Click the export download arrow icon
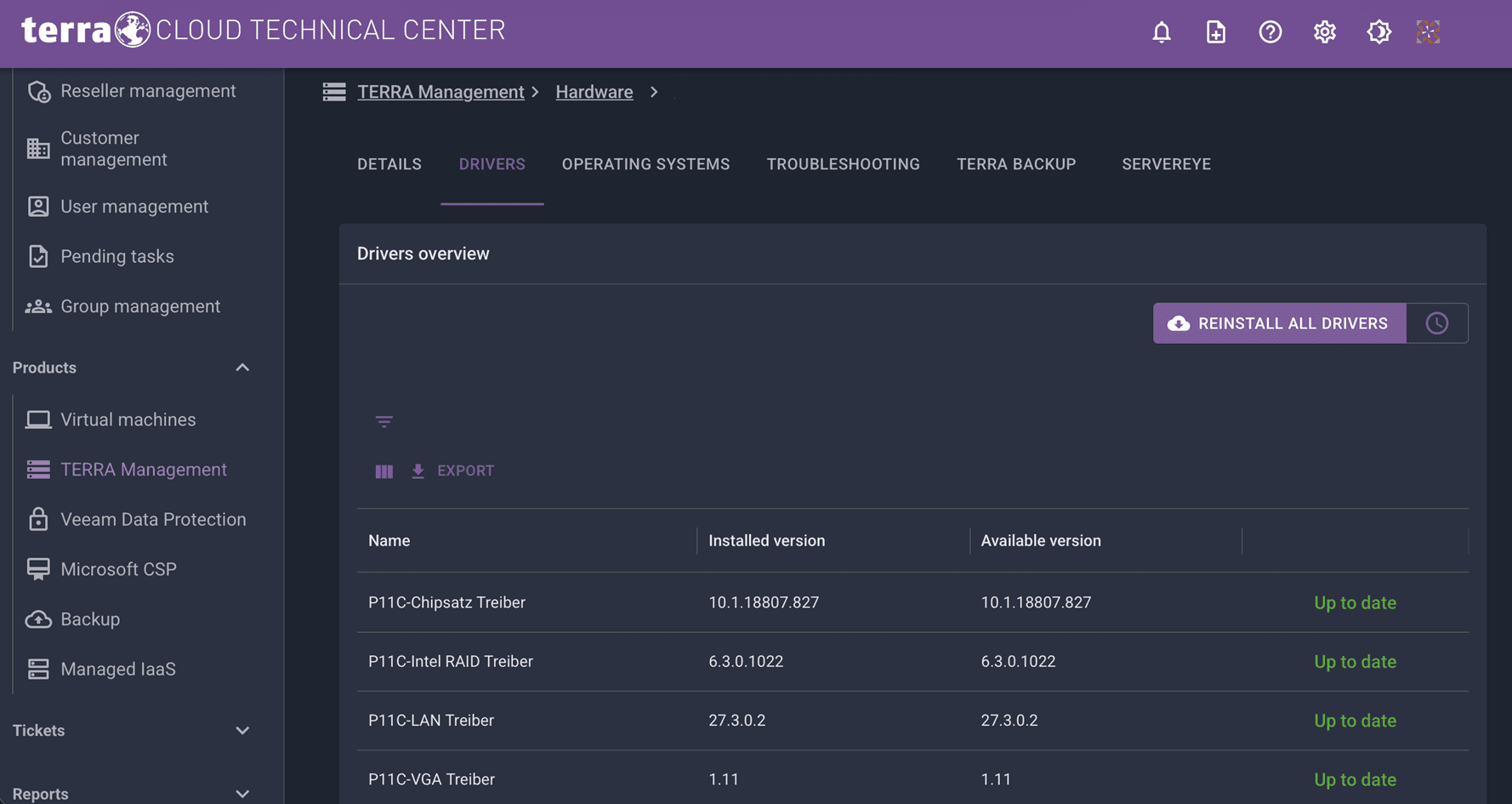Viewport: 1512px width, 804px height. (418, 471)
